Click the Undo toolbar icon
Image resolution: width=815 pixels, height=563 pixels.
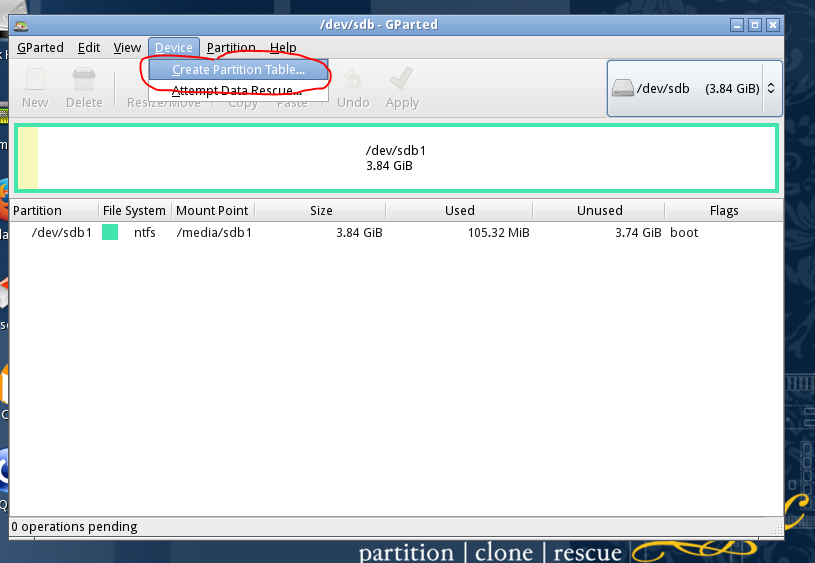point(353,81)
